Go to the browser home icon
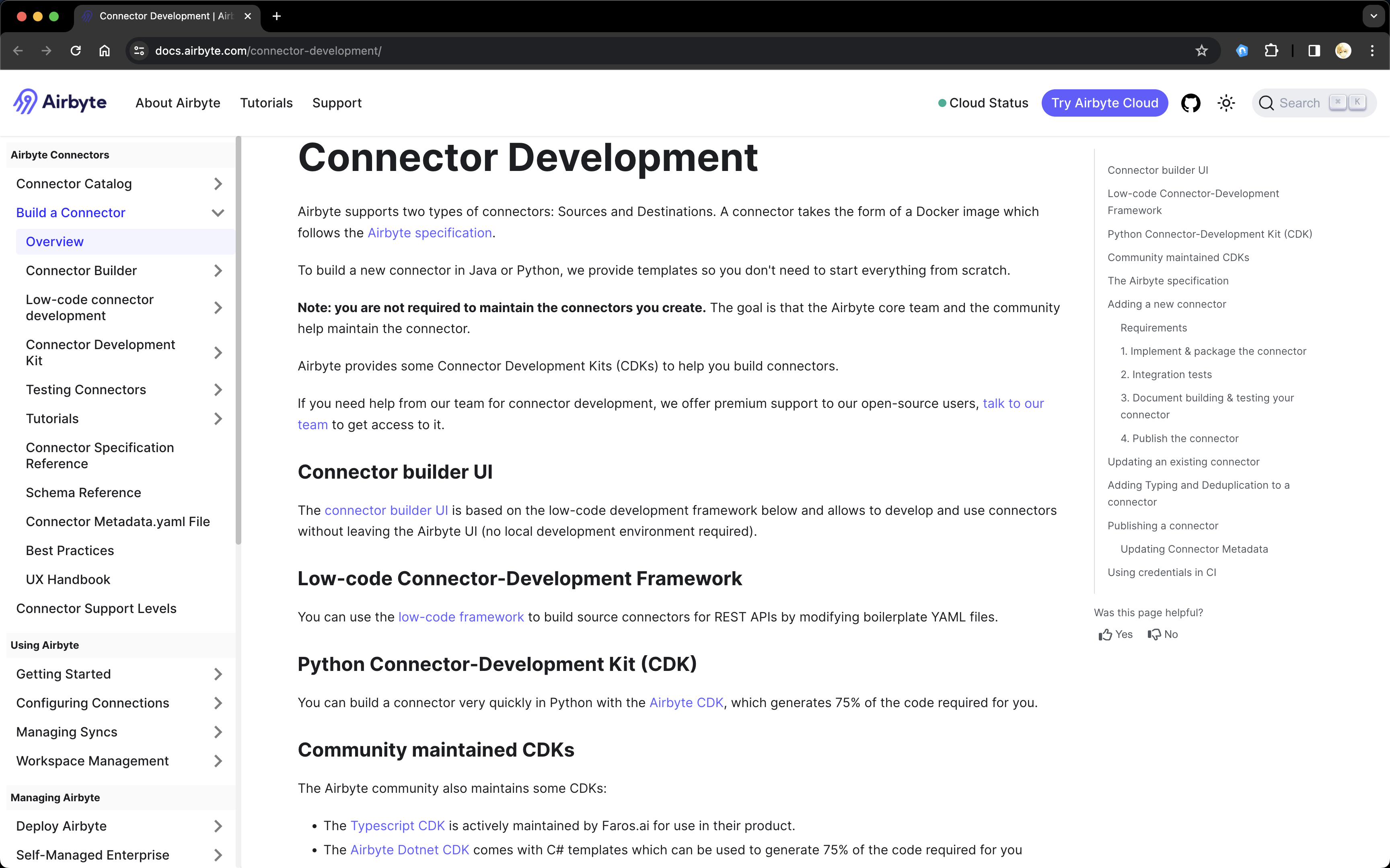Viewport: 1390px width, 868px height. (x=105, y=51)
